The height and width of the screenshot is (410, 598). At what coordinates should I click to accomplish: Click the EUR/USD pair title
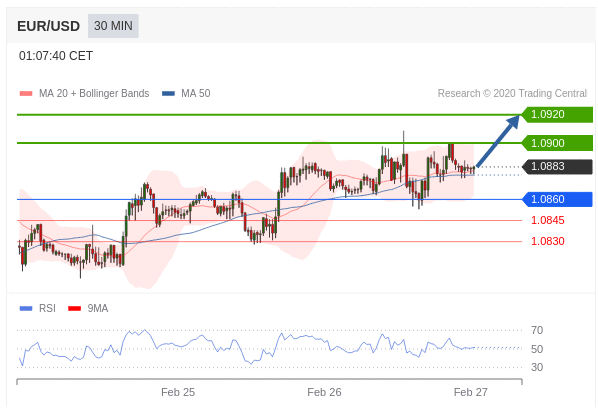pos(48,26)
